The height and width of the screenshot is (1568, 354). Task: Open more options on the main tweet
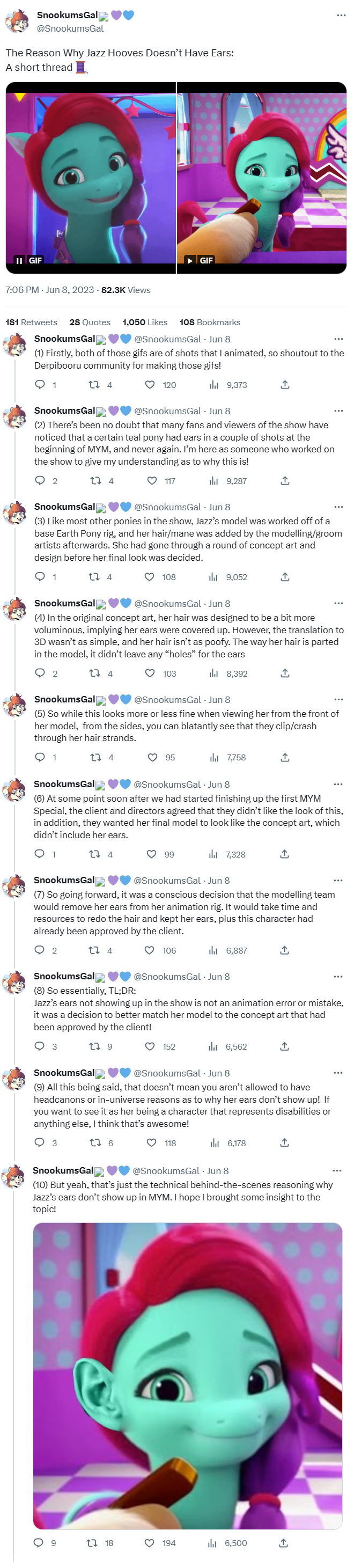(x=341, y=14)
